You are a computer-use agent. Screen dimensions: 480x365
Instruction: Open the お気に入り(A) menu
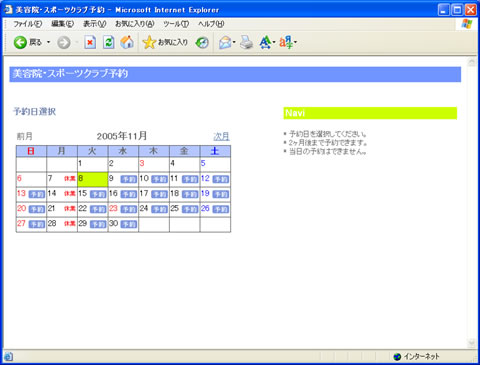click(135, 24)
